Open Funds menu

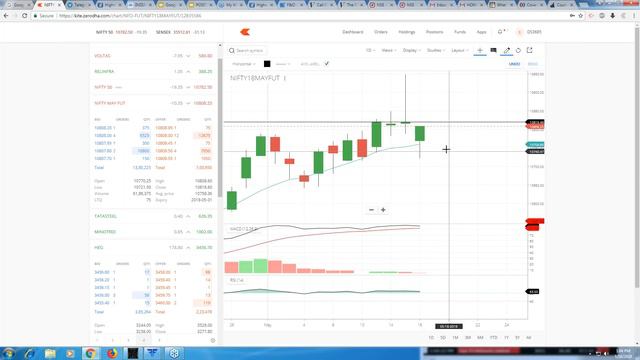460,32
